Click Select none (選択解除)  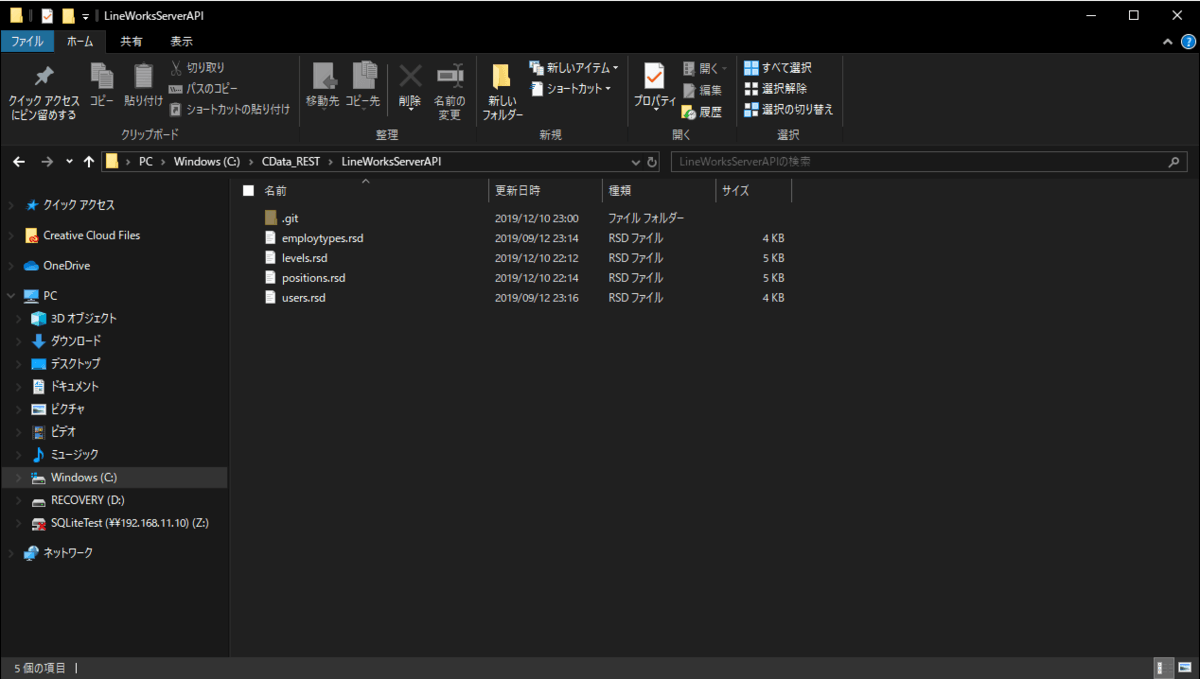[x=776, y=89]
